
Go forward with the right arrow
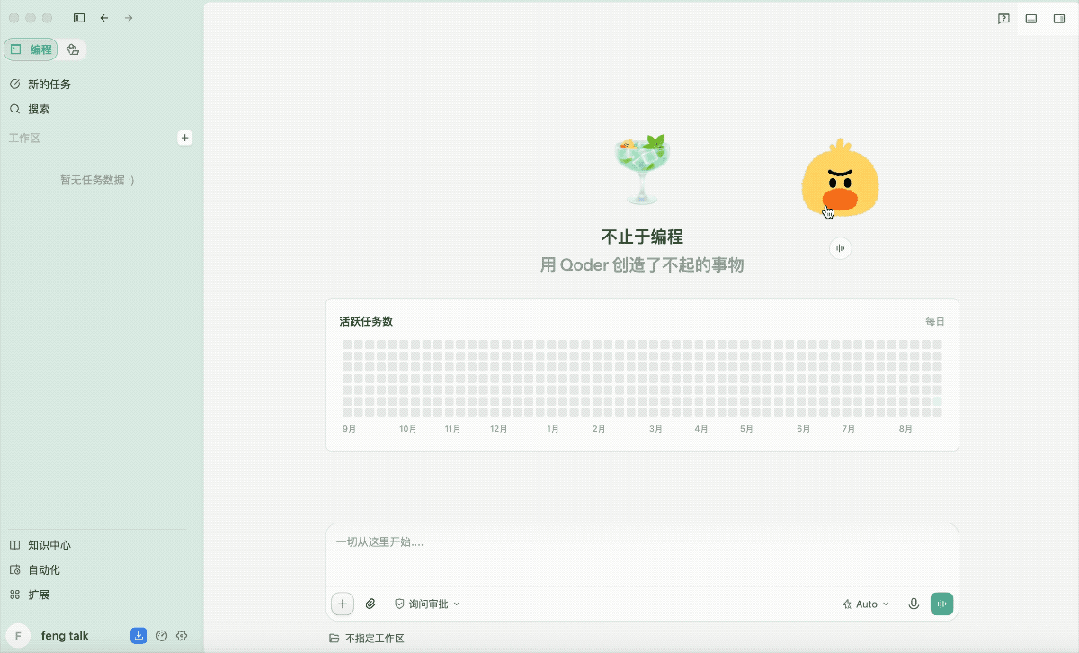pos(129,18)
